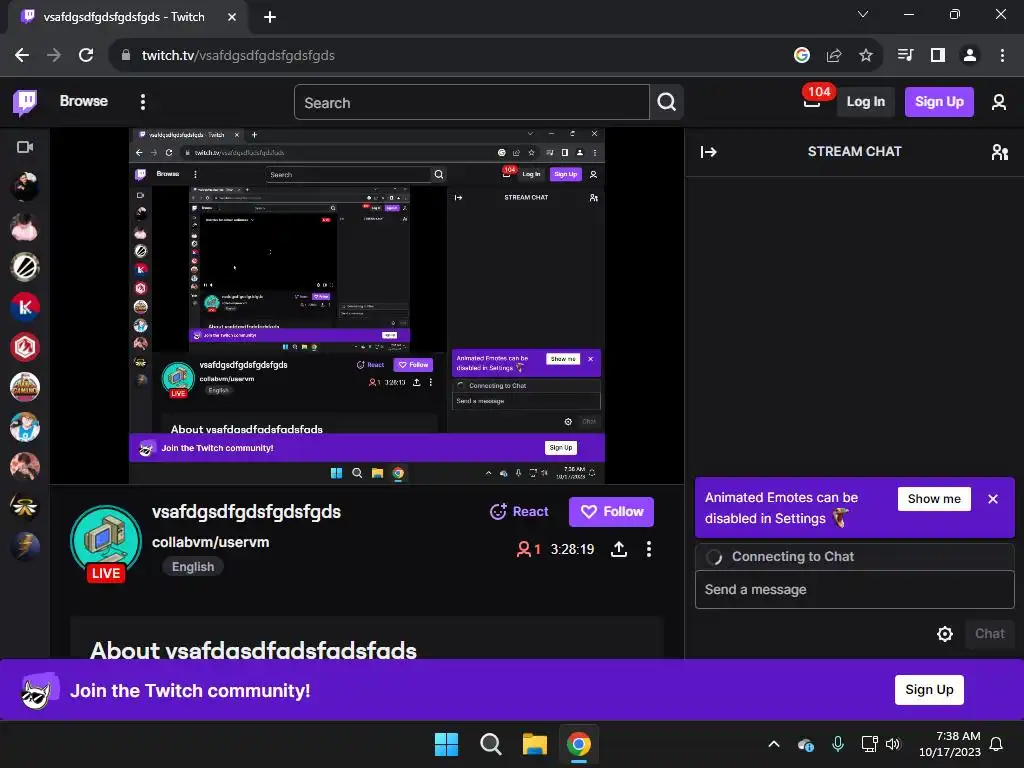Screen dimensions: 1024x768
Task: Open the chat community users list icon
Action: (1000, 152)
